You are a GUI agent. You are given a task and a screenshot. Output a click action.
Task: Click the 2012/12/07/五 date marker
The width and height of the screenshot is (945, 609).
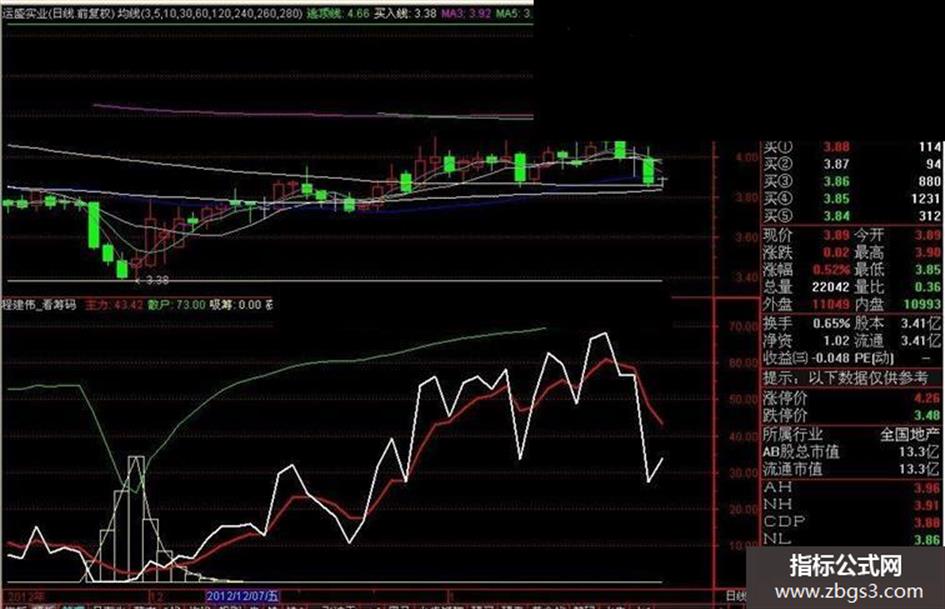242,596
